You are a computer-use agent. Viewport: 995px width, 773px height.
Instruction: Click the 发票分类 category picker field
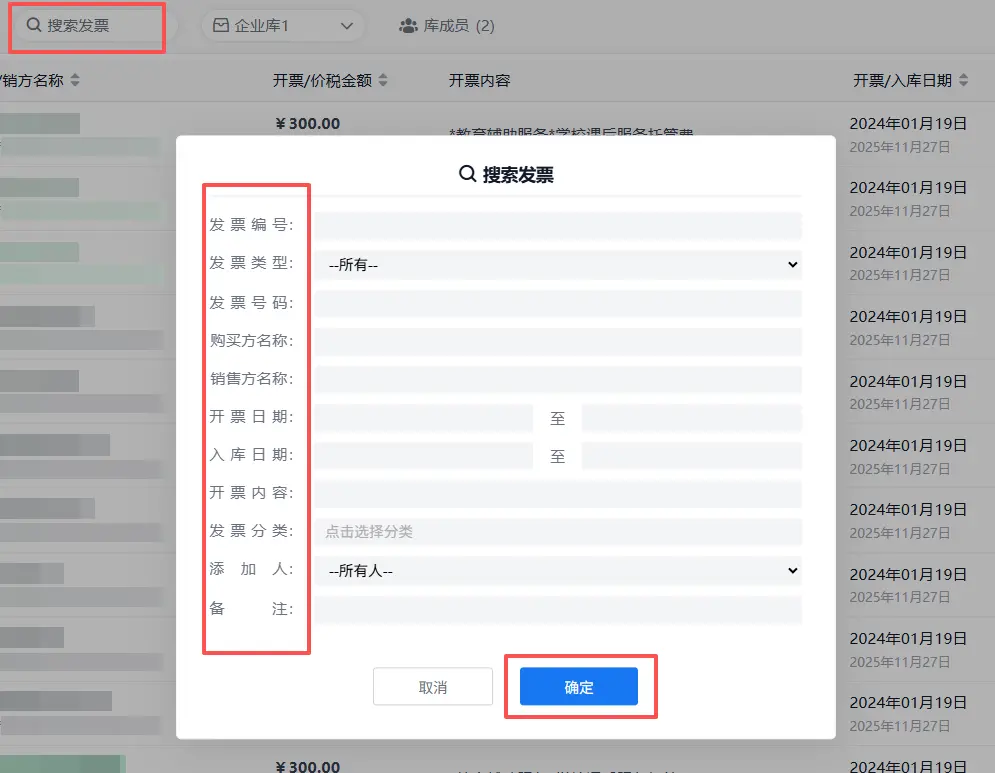point(558,532)
